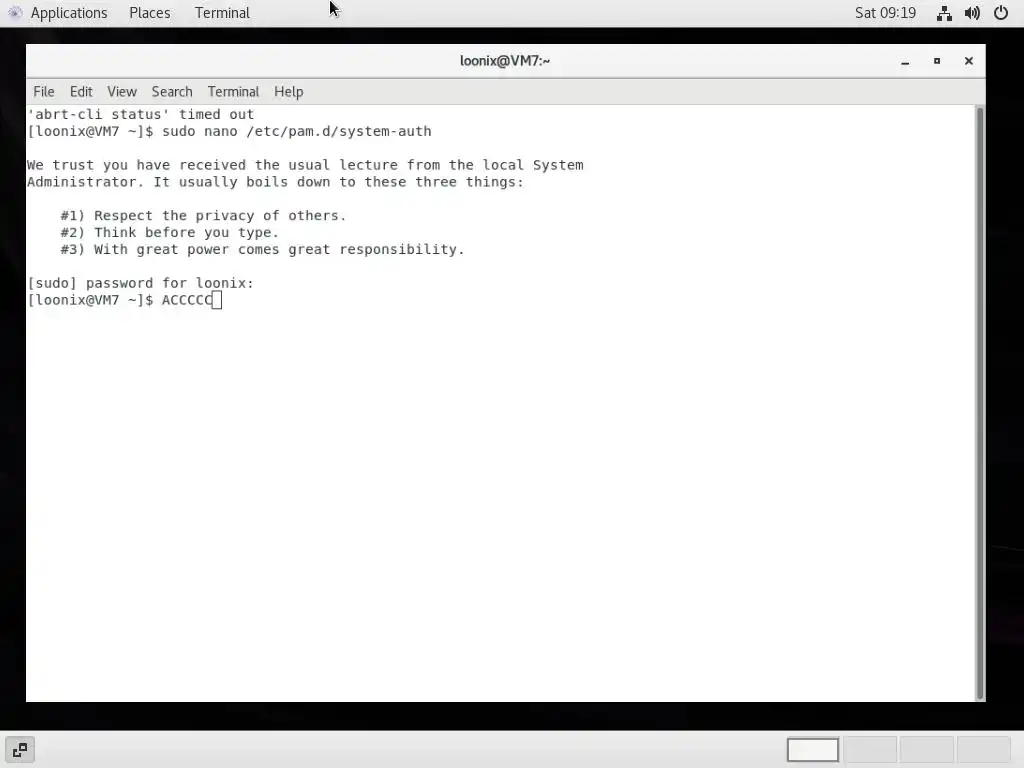The image size is (1024, 768).
Task: Switch to the first workspace in pager
Action: coord(812,750)
